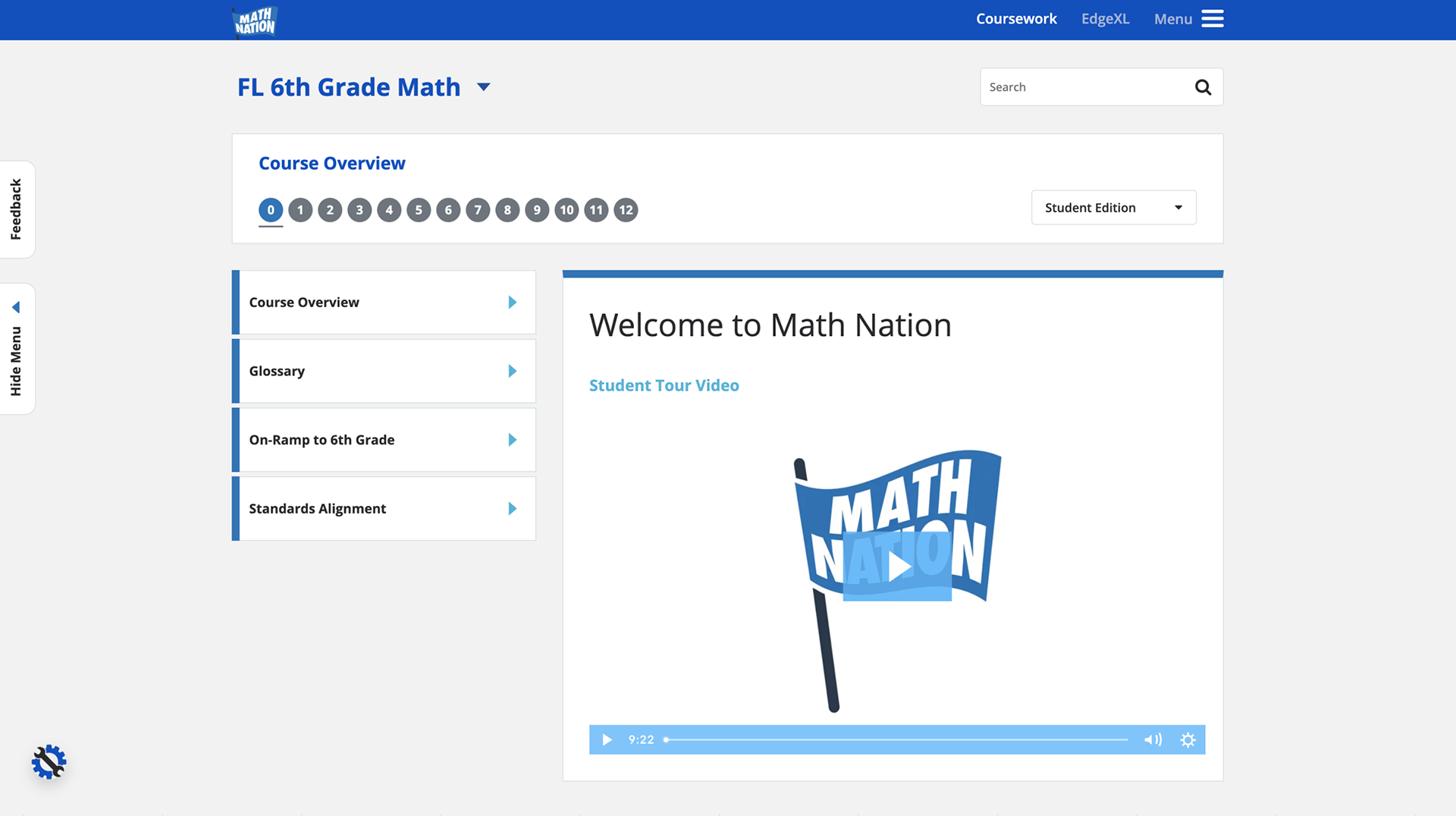The height and width of the screenshot is (816, 1456).
Task: Select unit 4 circle
Action: click(389, 210)
